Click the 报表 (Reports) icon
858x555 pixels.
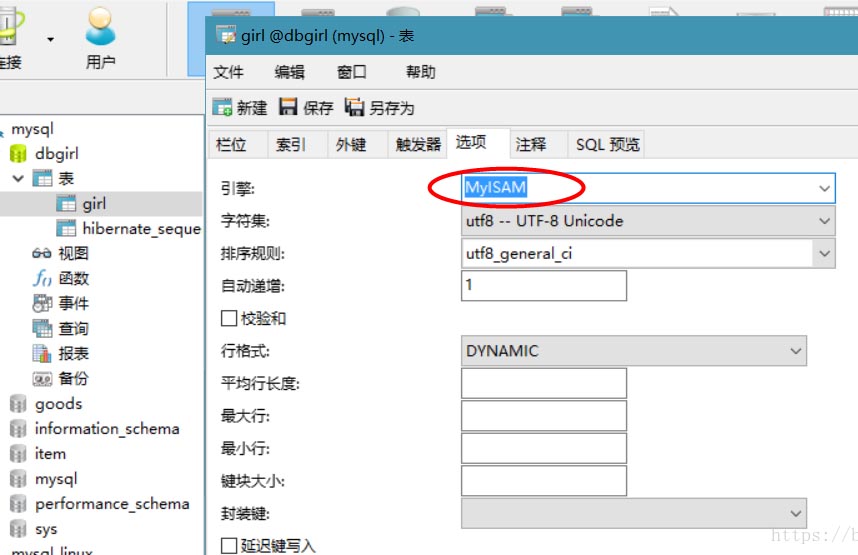coord(42,354)
